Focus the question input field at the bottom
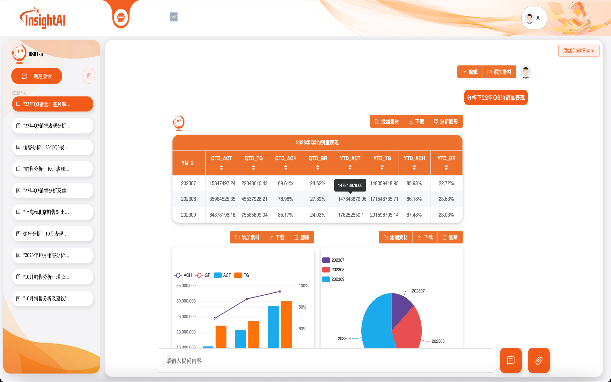Screen dimensions: 611x382 [325, 361]
